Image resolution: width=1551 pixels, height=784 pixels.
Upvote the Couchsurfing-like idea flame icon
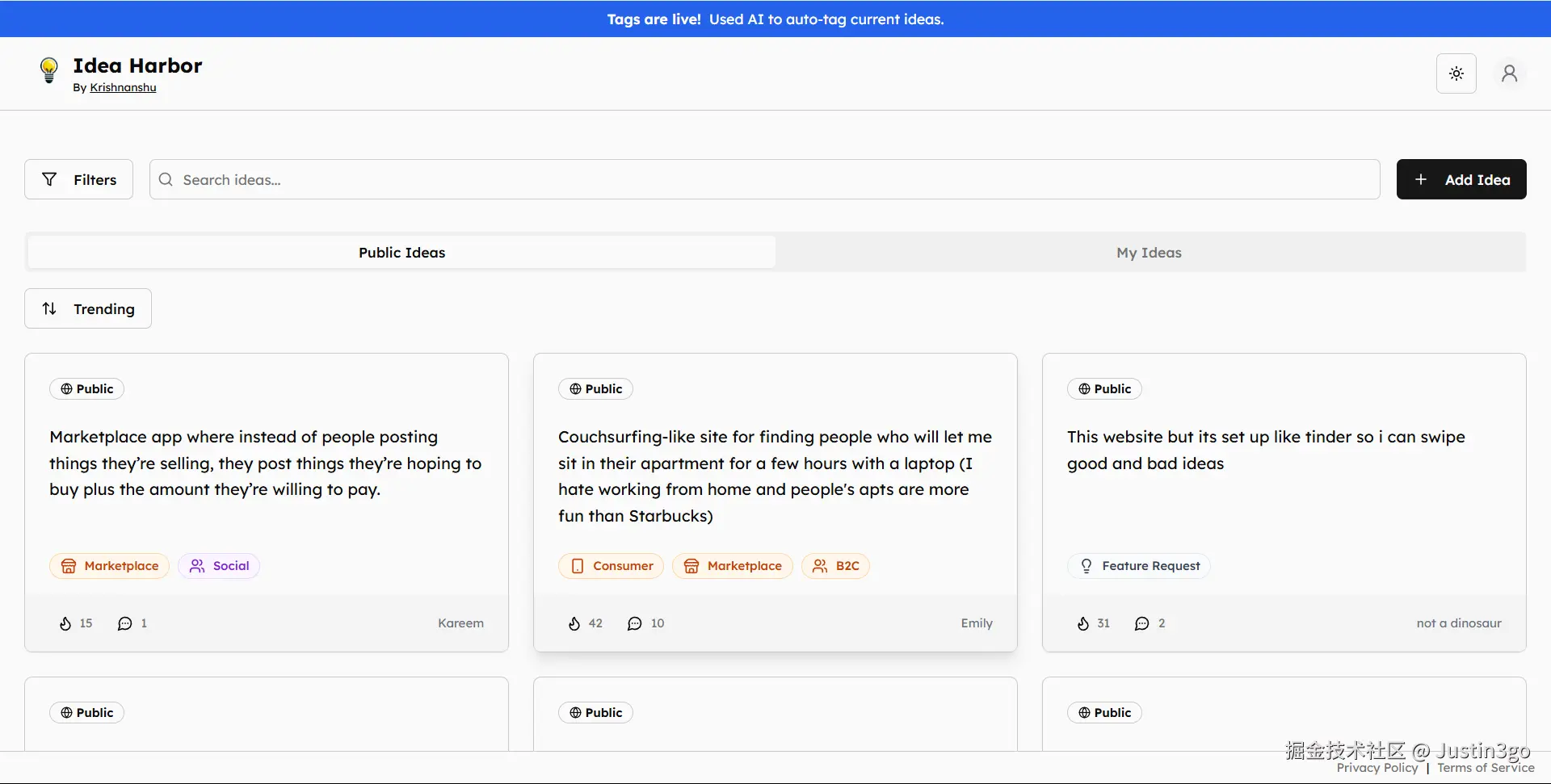click(574, 623)
